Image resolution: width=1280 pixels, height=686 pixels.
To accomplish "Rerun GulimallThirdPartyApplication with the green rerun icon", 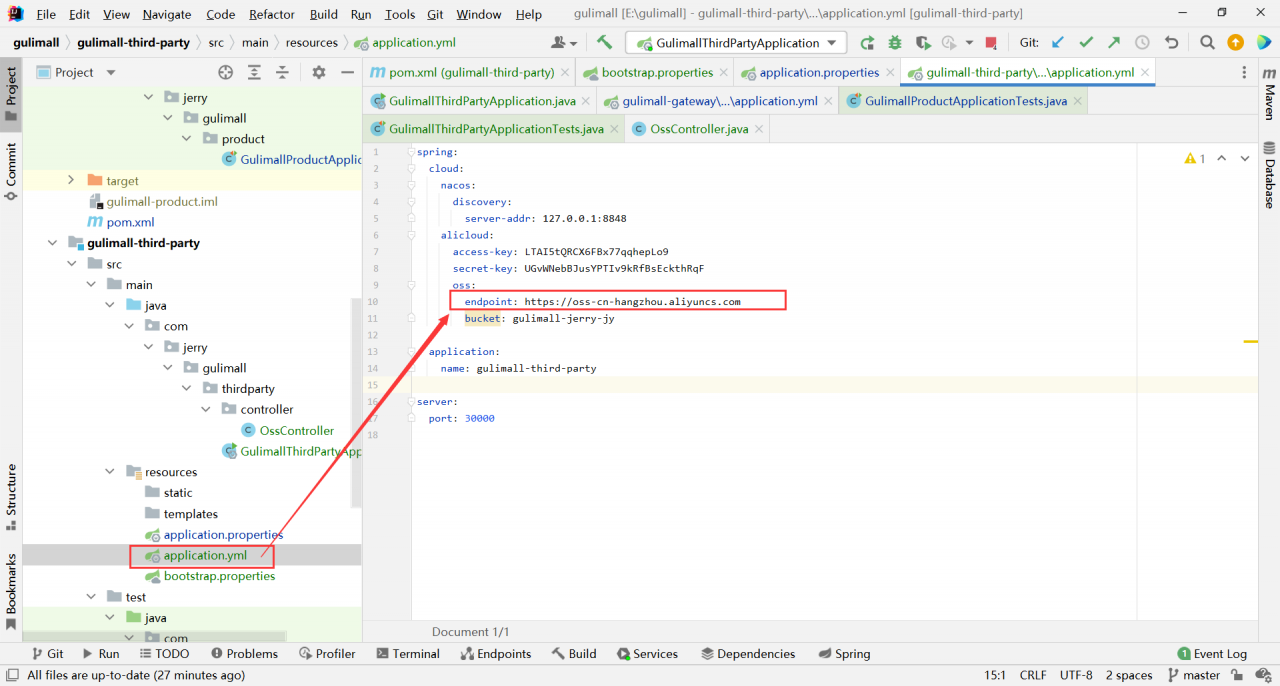I will point(867,43).
